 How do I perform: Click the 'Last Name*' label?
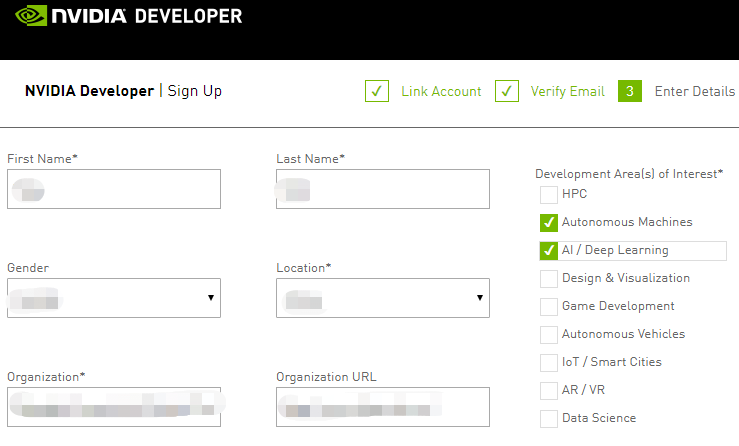(311, 159)
